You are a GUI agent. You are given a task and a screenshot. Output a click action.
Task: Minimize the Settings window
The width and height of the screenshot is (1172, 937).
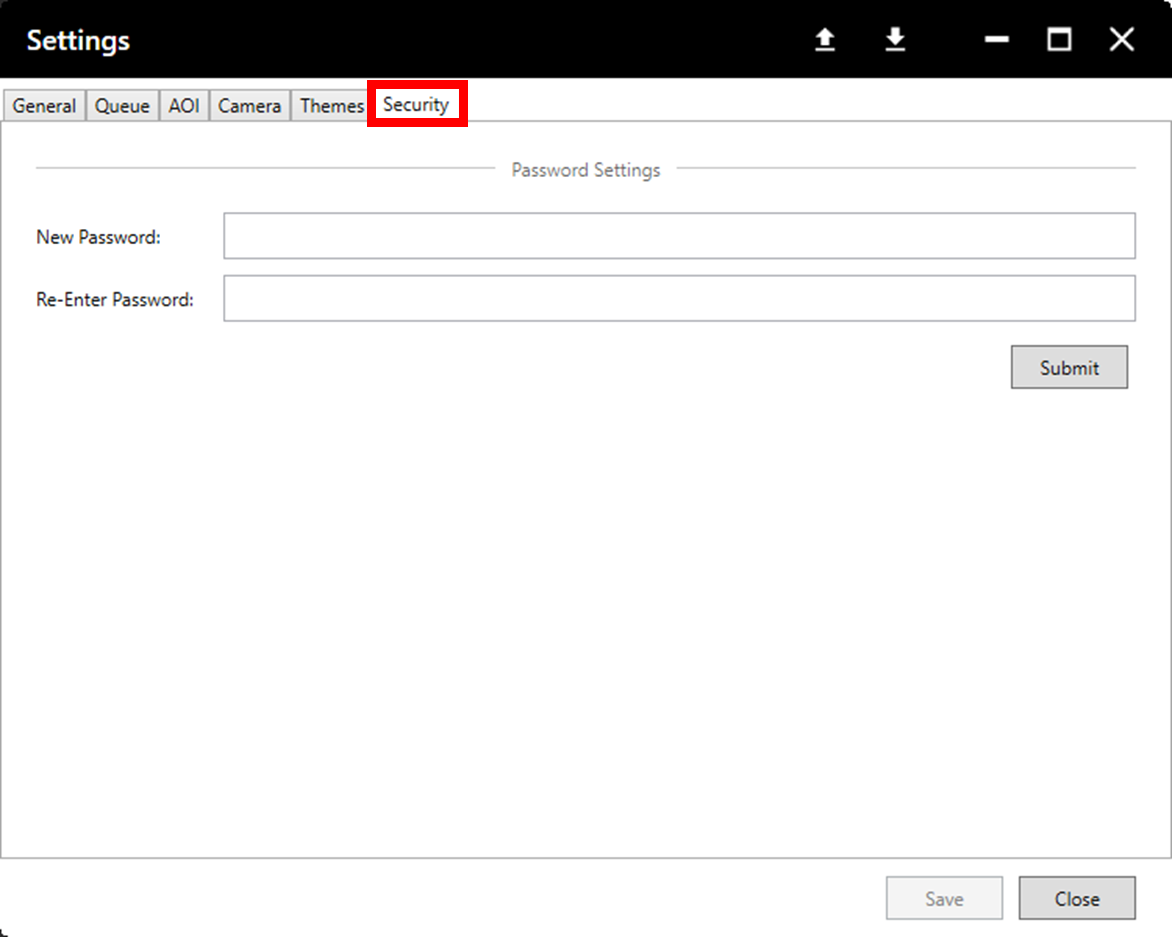[x=996, y=40]
